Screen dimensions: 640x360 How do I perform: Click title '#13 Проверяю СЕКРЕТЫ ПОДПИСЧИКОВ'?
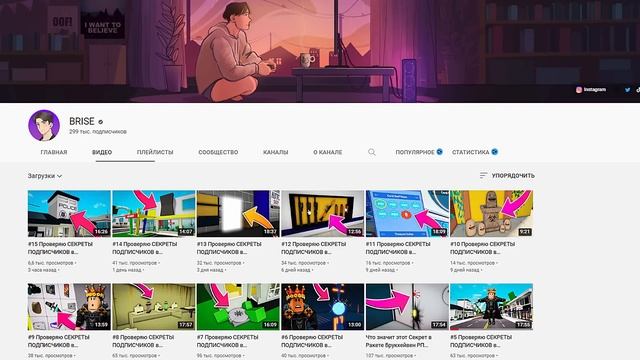(229, 248)
